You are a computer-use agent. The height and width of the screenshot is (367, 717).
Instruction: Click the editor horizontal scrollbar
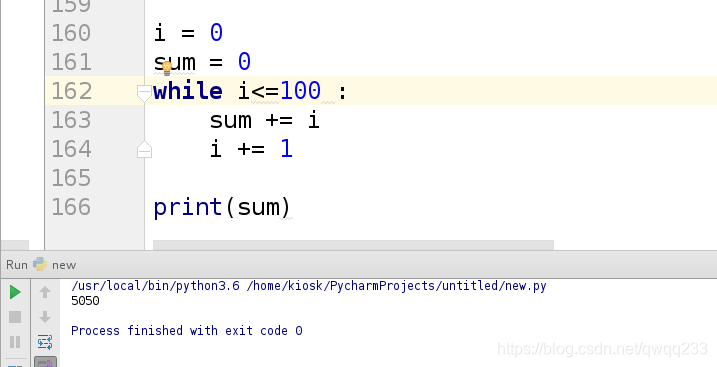(x=353, y=245)
